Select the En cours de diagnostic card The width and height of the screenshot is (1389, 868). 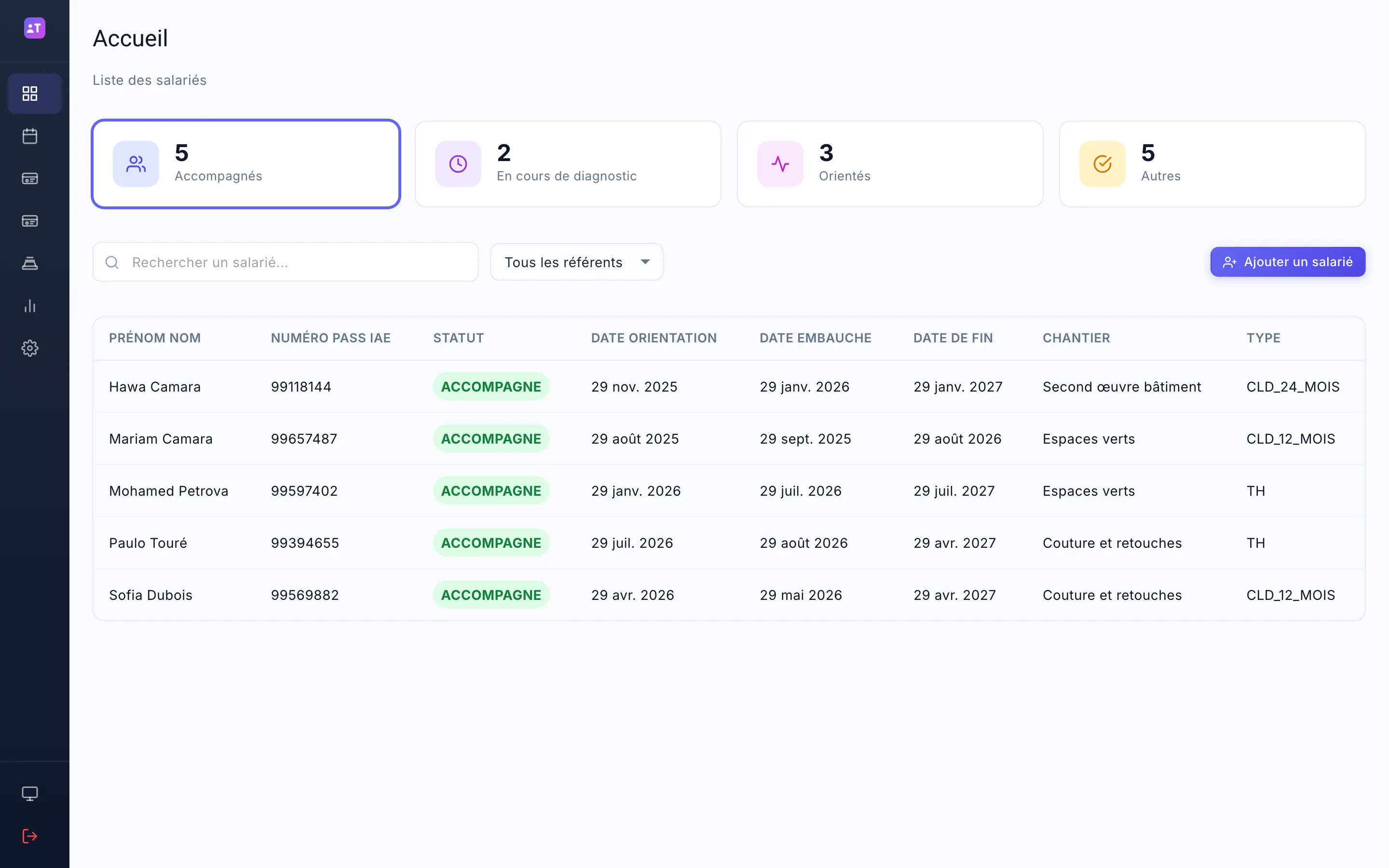coord(568,164)
